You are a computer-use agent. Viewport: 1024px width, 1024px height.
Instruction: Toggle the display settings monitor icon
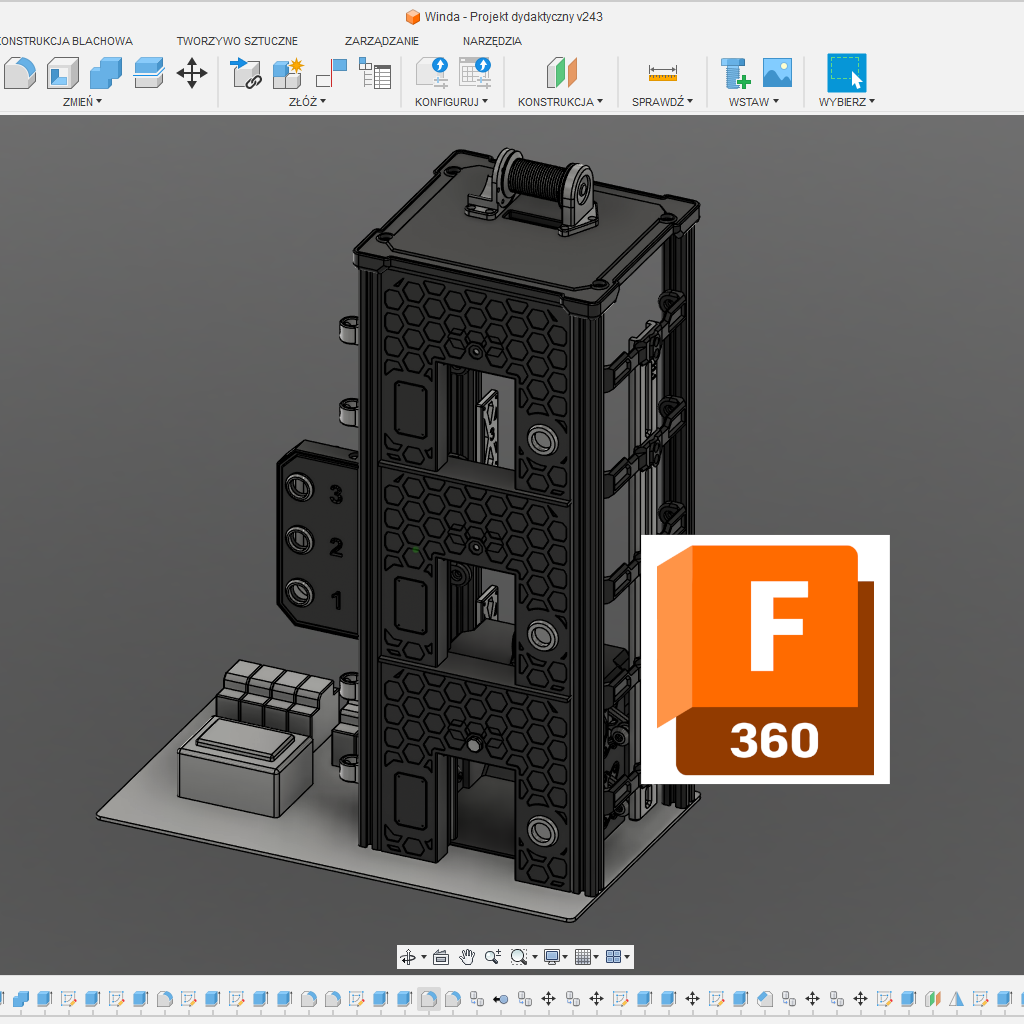[x=553, y=956]
